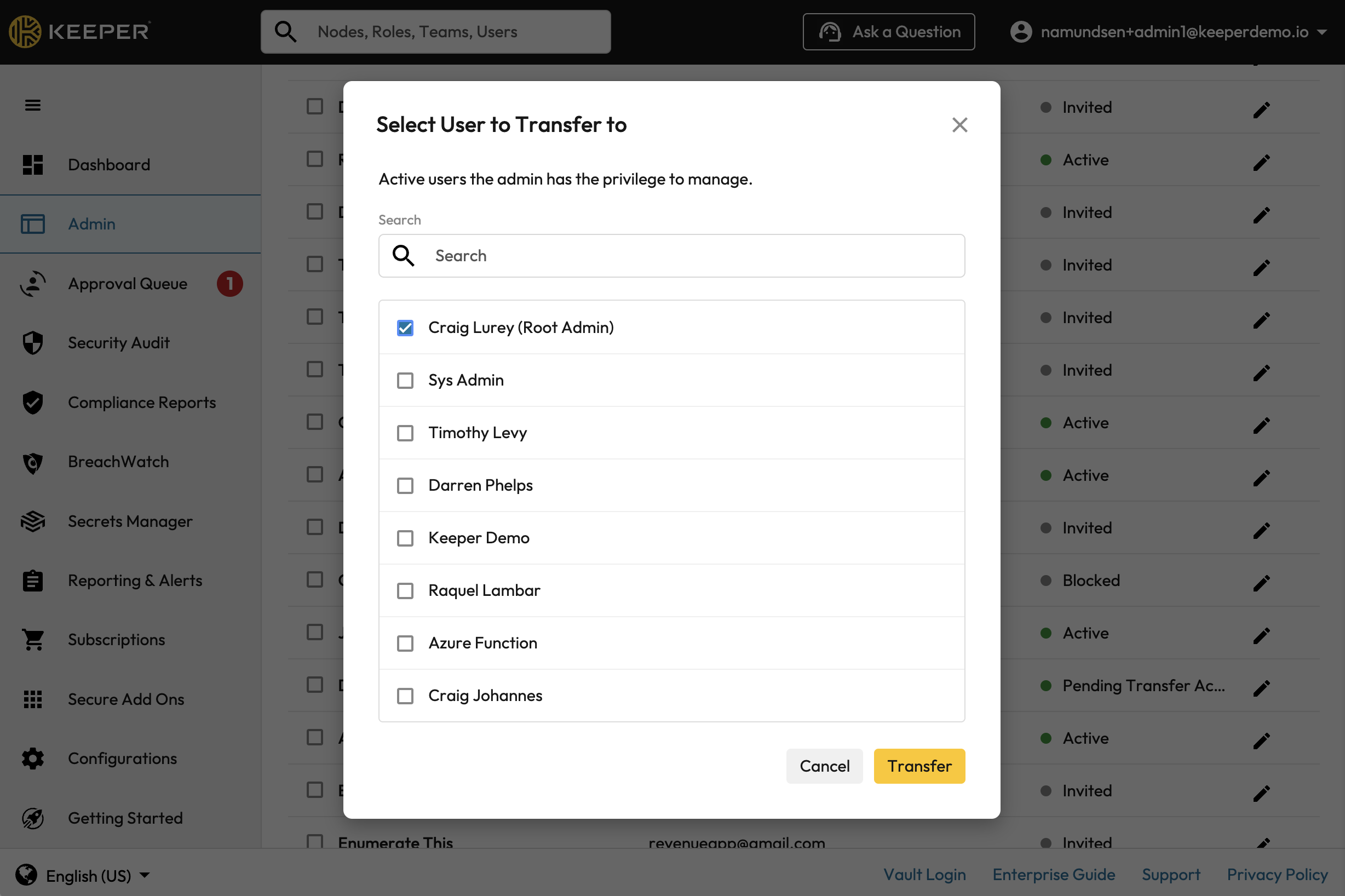Screen dimensions: 1345x896
Task: Go to Reporting & Alerts section
Action: point(135,581)
